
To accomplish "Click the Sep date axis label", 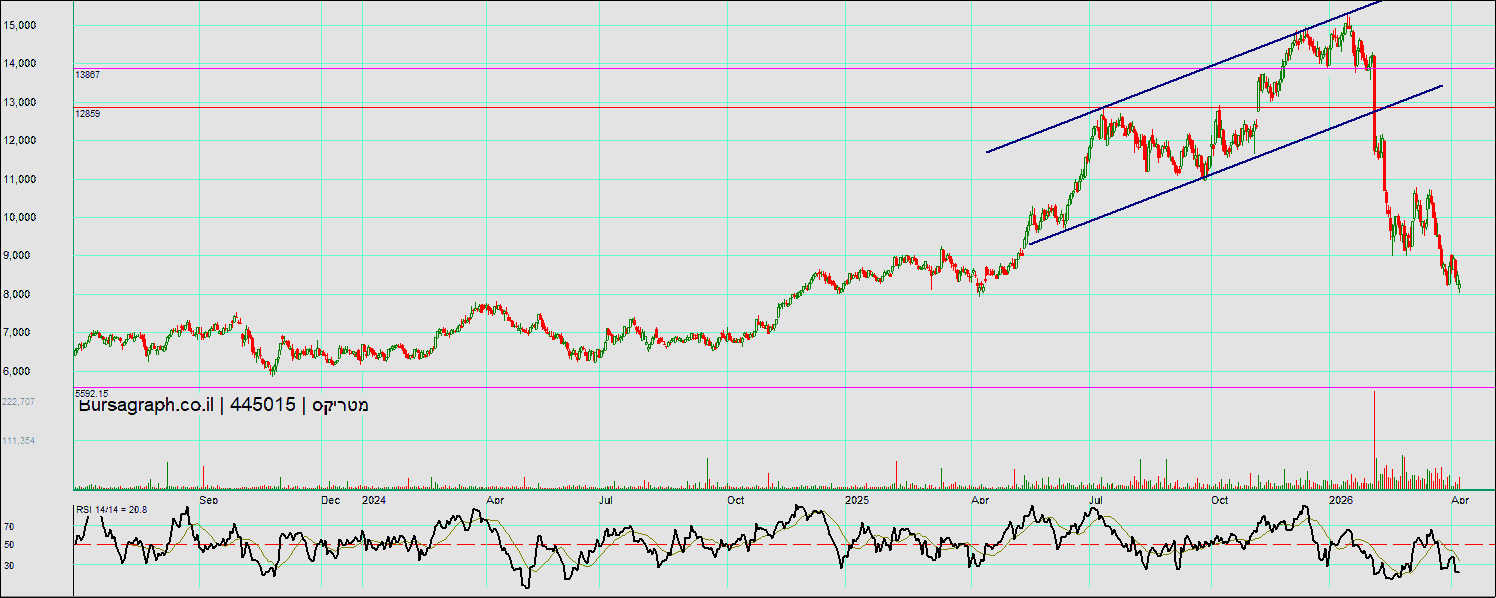I will [208, 499].
